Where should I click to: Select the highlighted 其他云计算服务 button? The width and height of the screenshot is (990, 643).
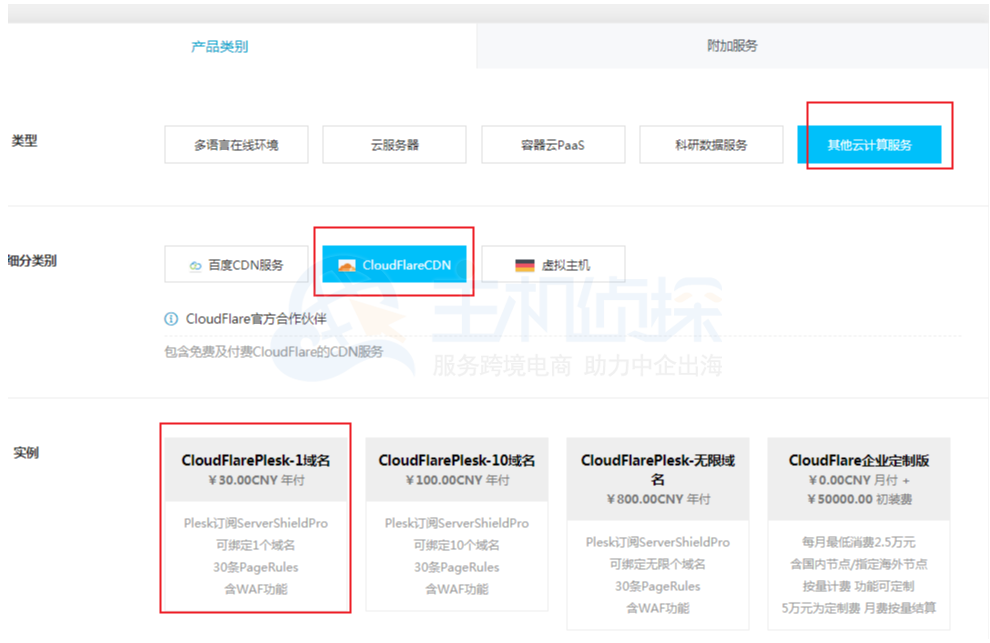coord(869,145)
